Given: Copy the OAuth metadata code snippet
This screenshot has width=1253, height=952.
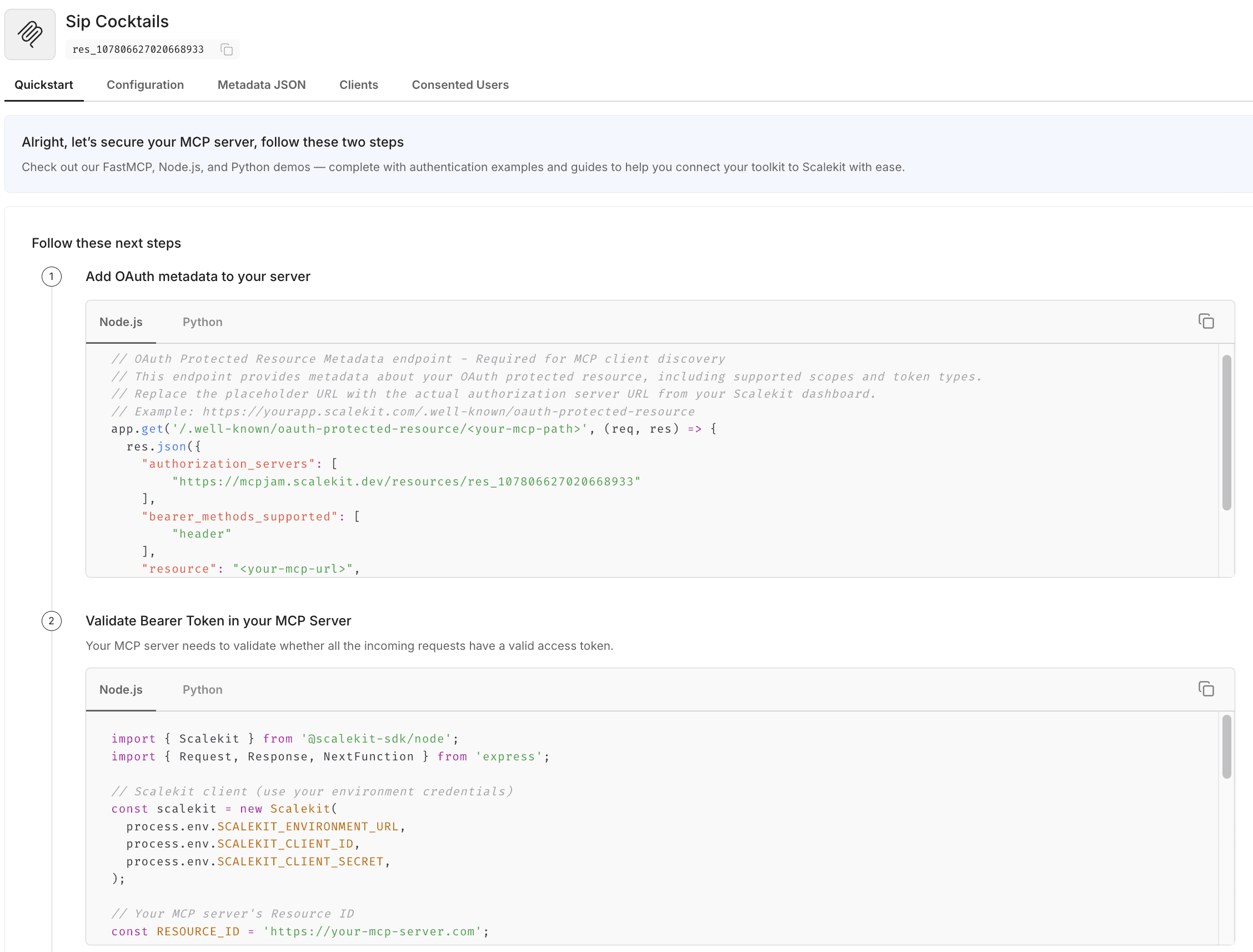Looking at the screenshot, I should click(x=1205, y=321).
